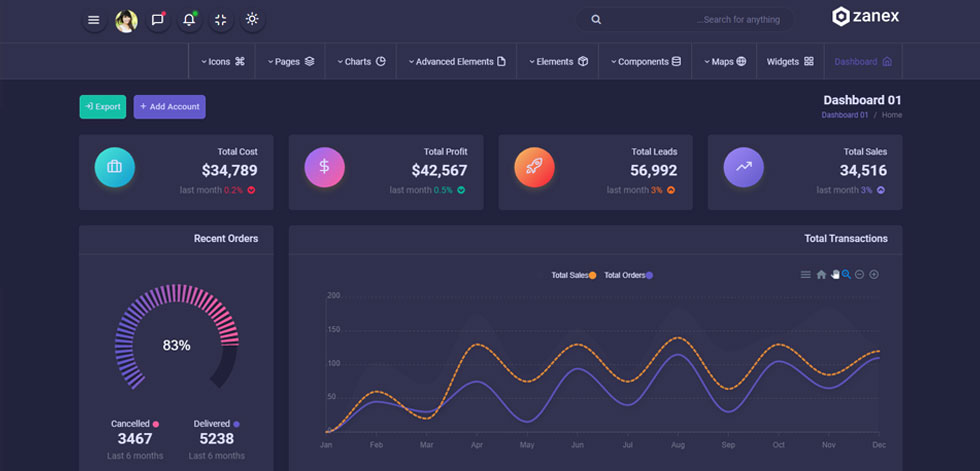The image size is (980, 471).
Task: Open the Widgets menu item
Action: [790, 61]
